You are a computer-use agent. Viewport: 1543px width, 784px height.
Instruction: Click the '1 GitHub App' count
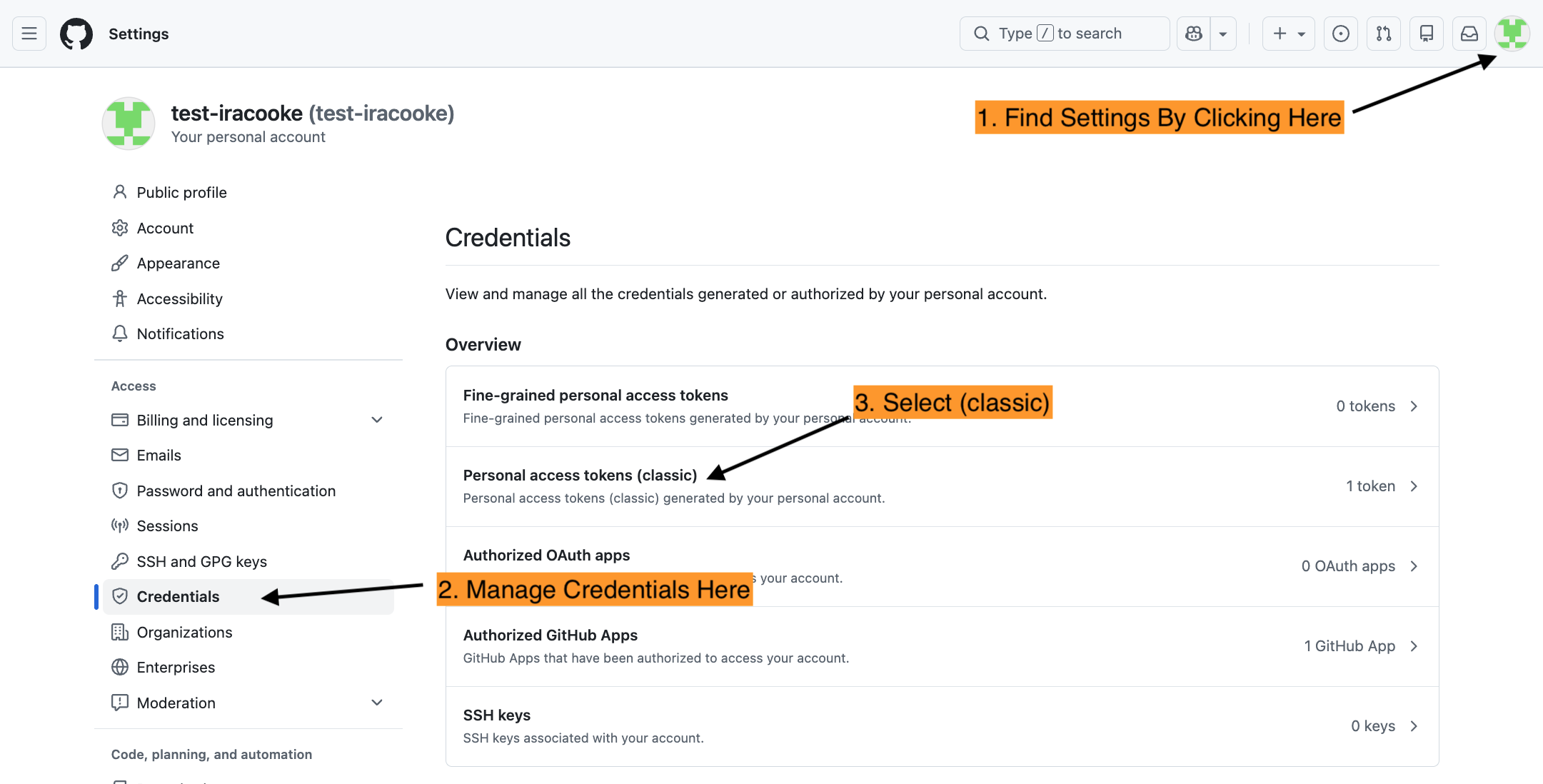pyautogui.click(x=1350, y=646)
